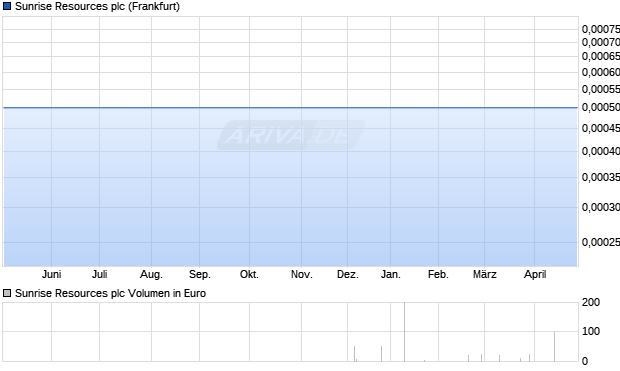Click the 0,00060 price axis value

point(601,72)
